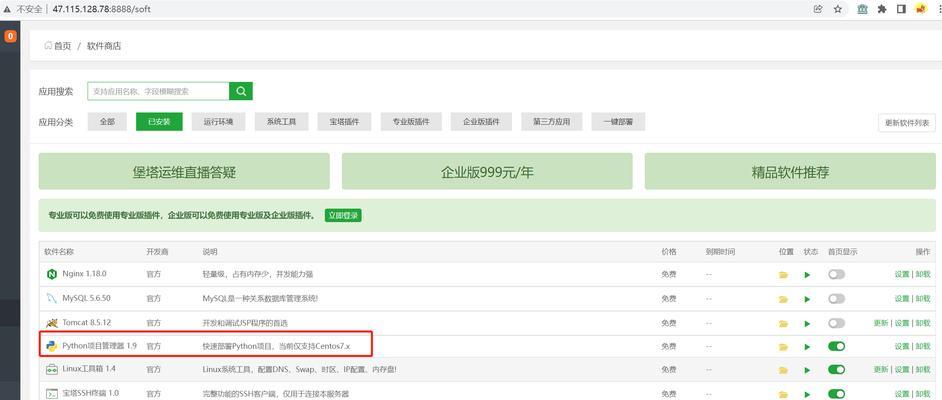Image resolution: width=942 pixels, height=400 pixels.
Task: Click Python项目管理器 status play icon
Action: 807,347
